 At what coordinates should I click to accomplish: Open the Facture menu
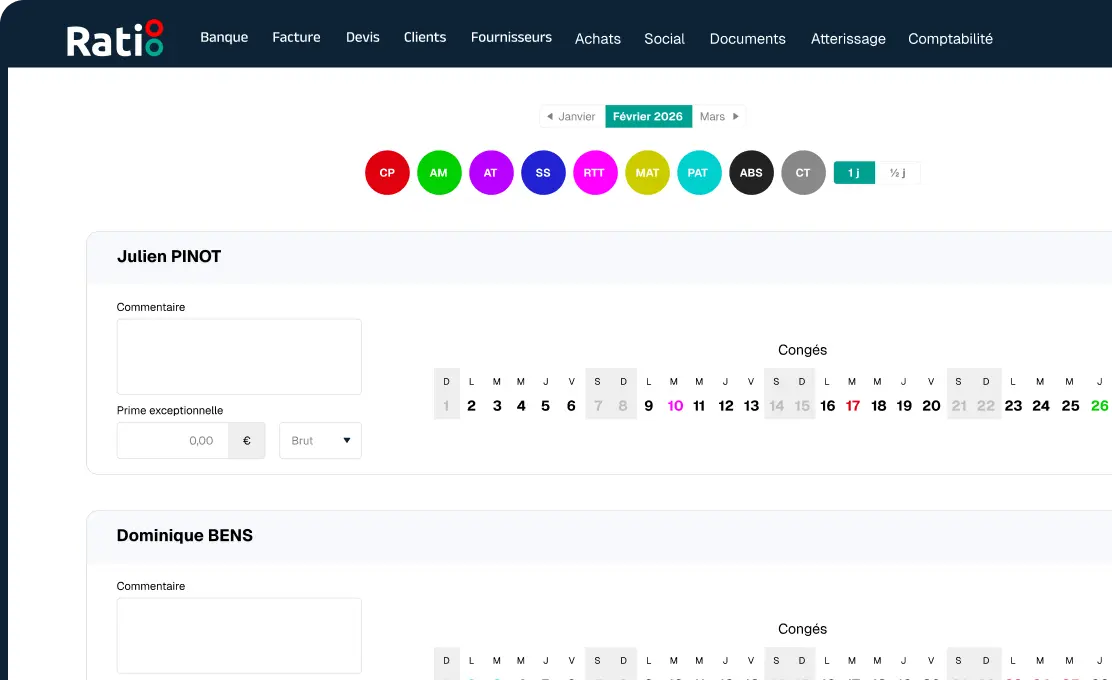point(296,37)
